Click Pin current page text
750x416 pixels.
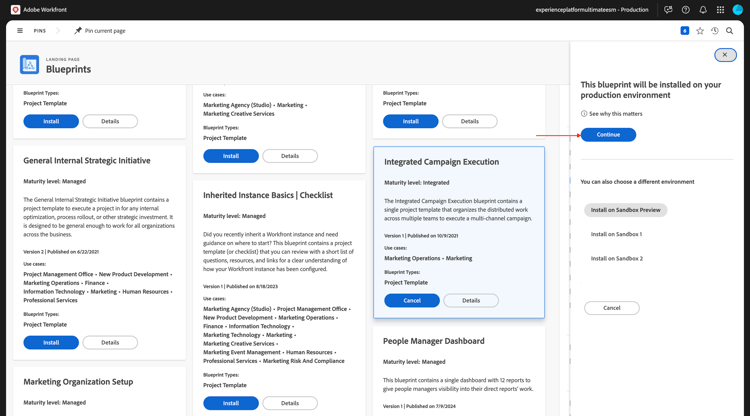(x=105, y=31)
